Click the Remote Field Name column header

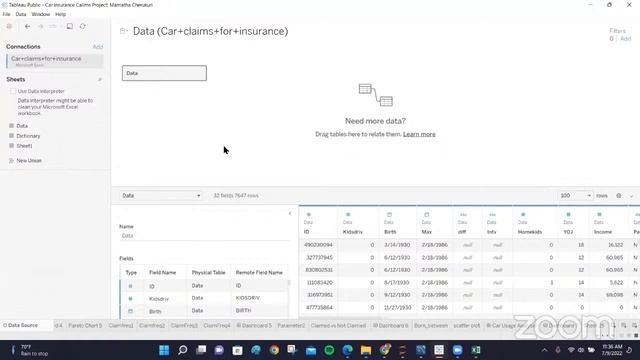[259, 272]
